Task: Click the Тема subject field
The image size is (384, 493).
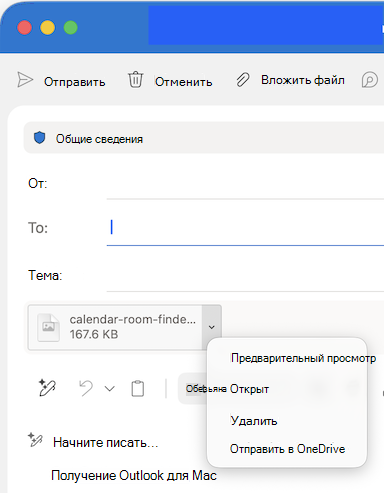Action: click(245, 276)
